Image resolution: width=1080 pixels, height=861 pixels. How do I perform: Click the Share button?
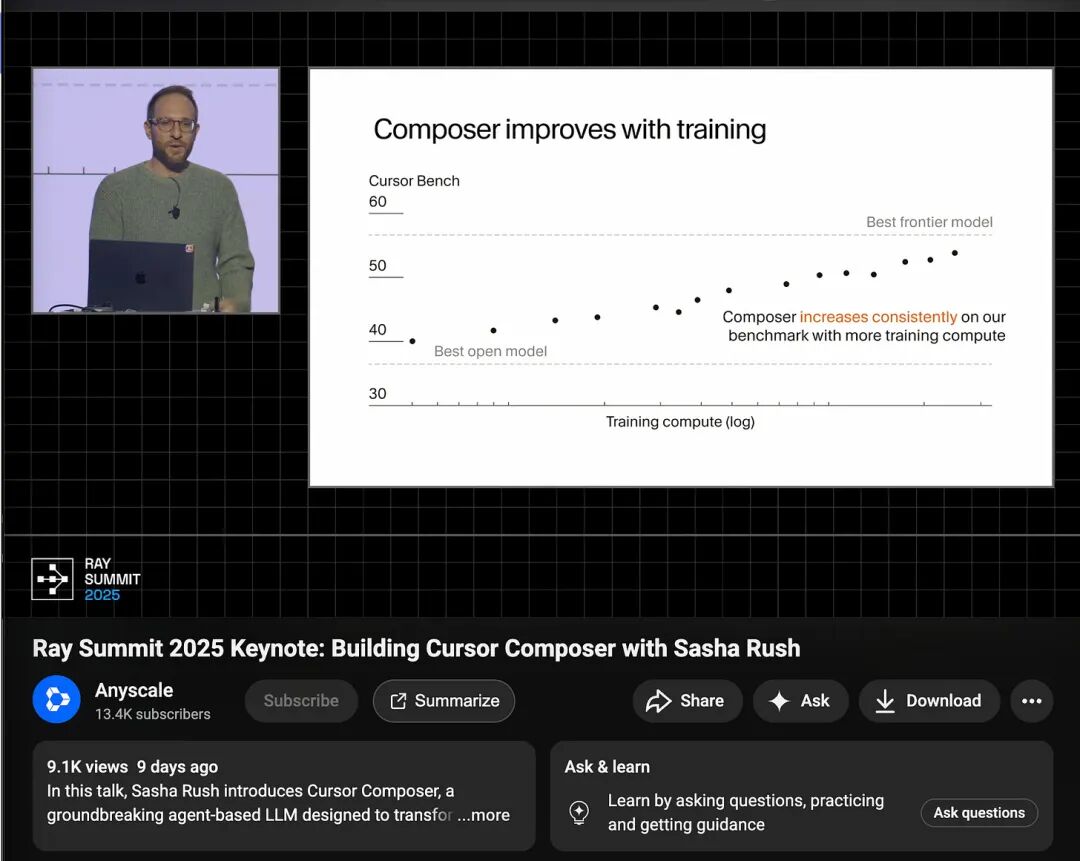tap(687, 700)
